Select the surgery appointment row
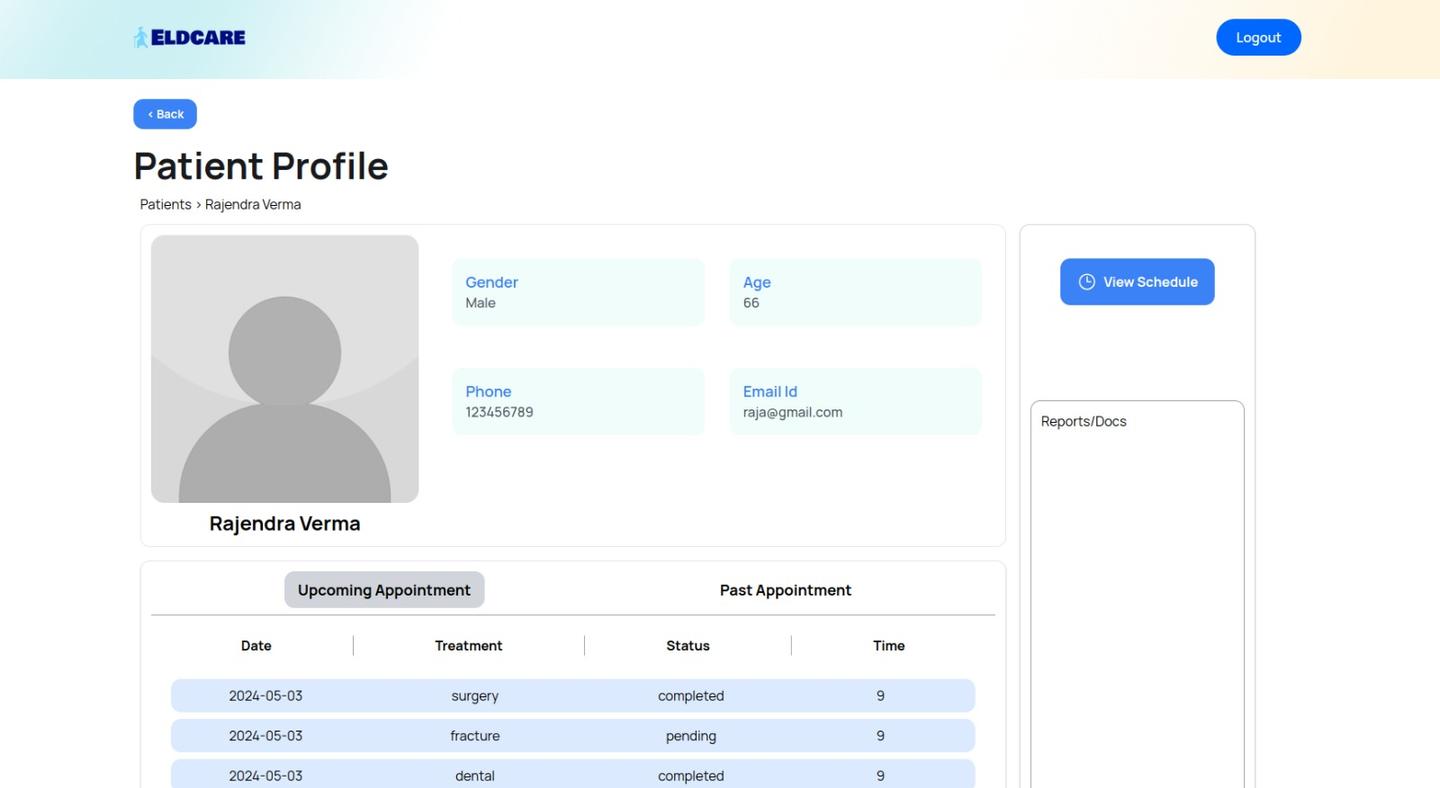Image resolution: width=1440 pixels, height=788 pixels. pos(573,696)
